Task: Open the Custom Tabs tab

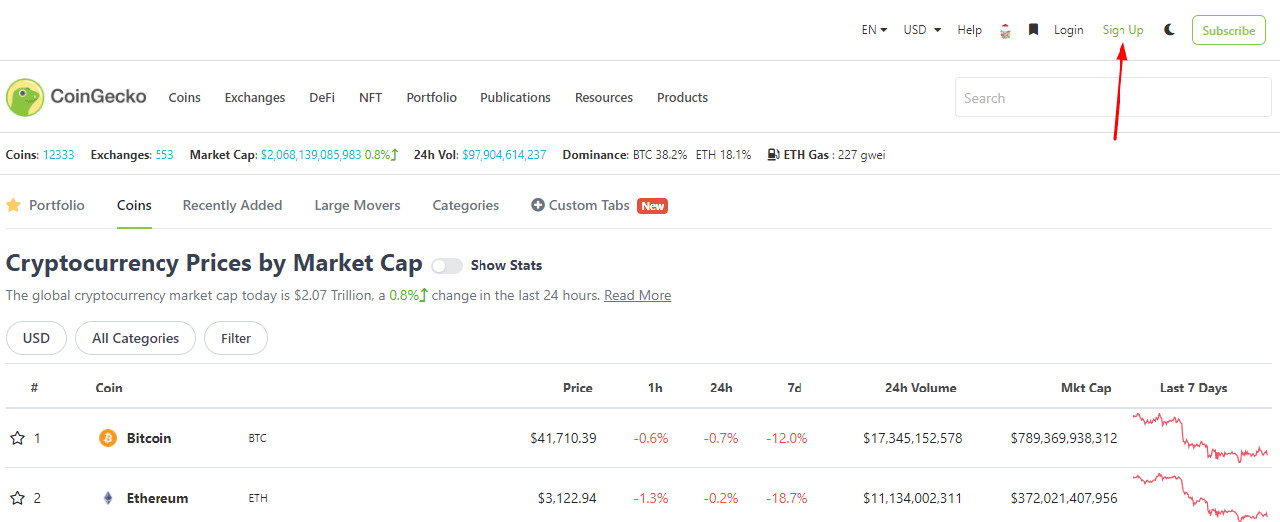Action: (x=589, y=205)
